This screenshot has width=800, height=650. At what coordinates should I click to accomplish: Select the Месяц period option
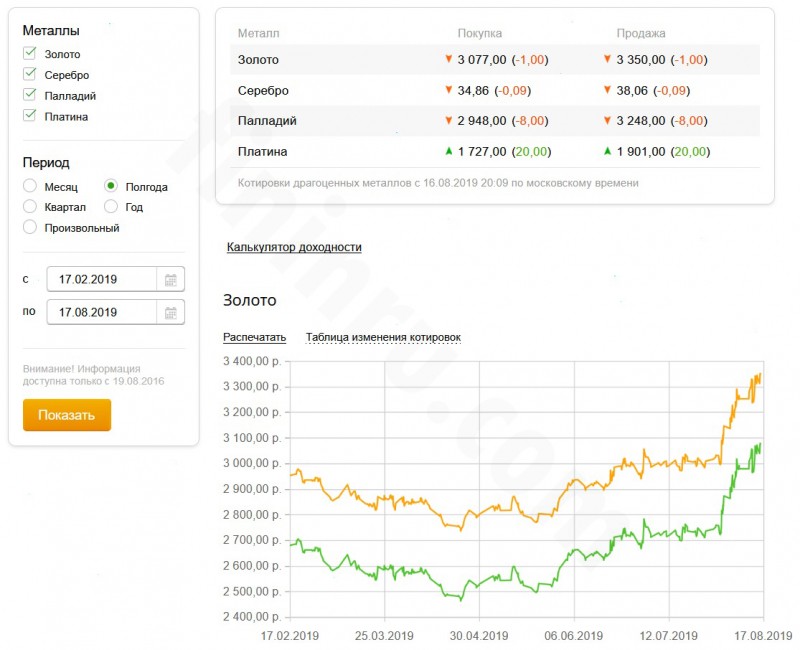30,186
